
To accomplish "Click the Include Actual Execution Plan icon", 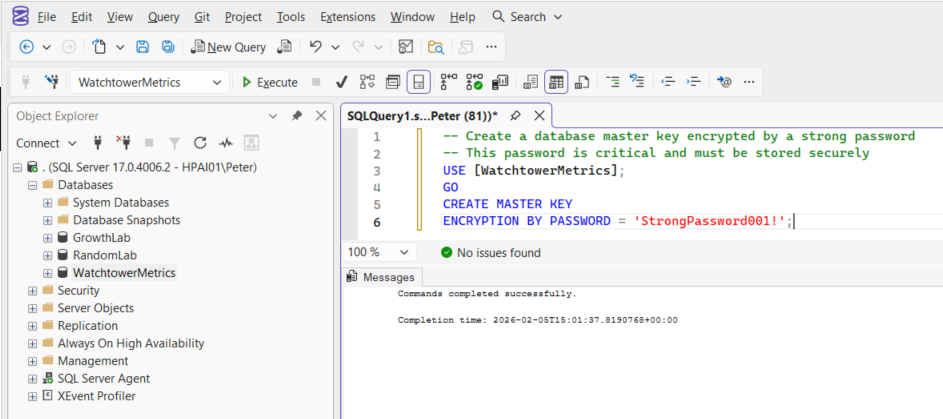I will point(448,82).
